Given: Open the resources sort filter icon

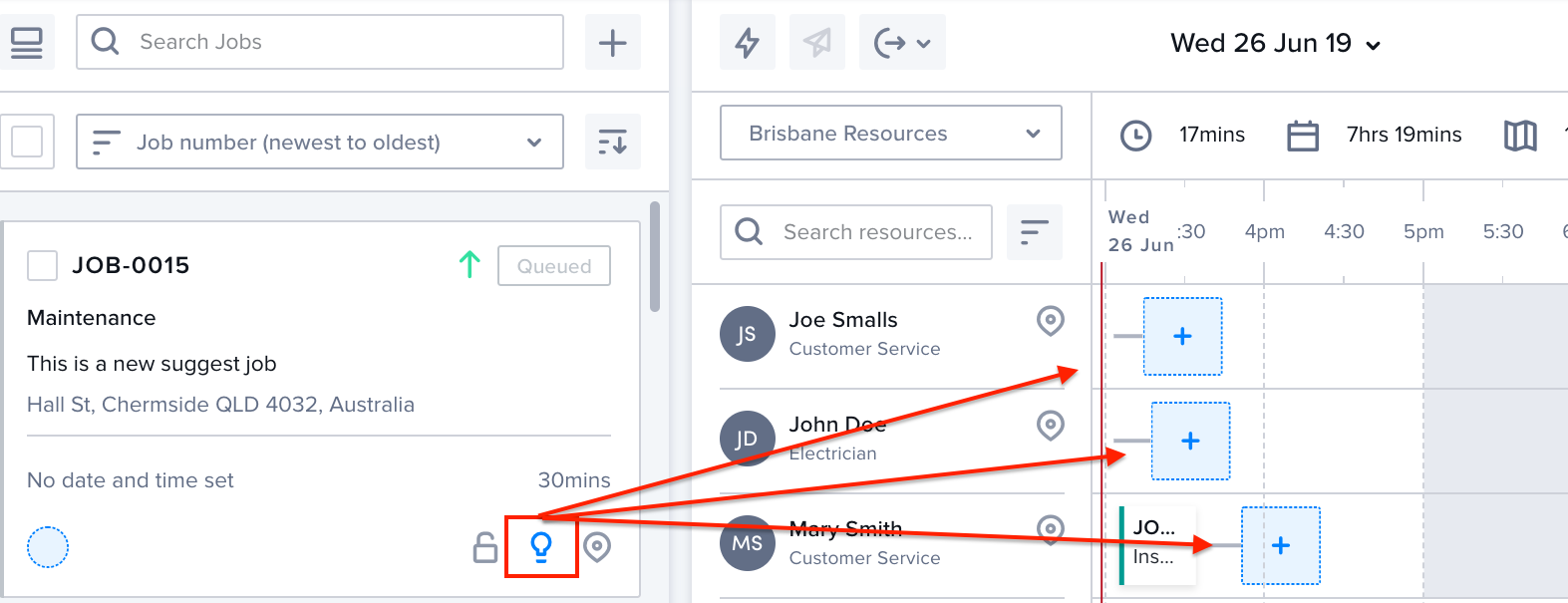Looking at the screenshot, I should click(x=1035, y=232).
